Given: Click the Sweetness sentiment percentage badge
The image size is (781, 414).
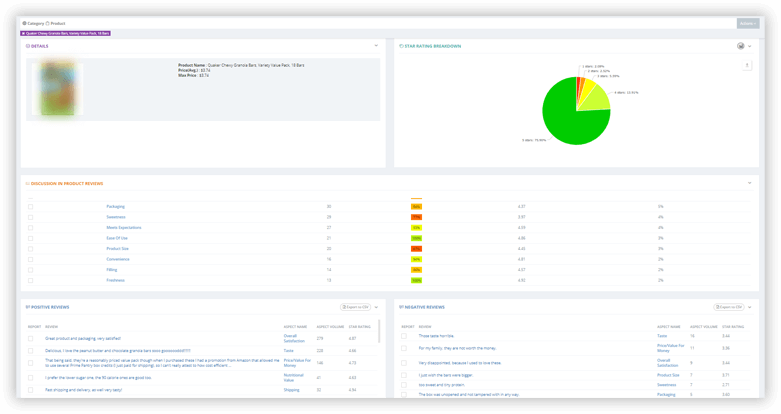Looking at the screenshot, I should point(416,217).
